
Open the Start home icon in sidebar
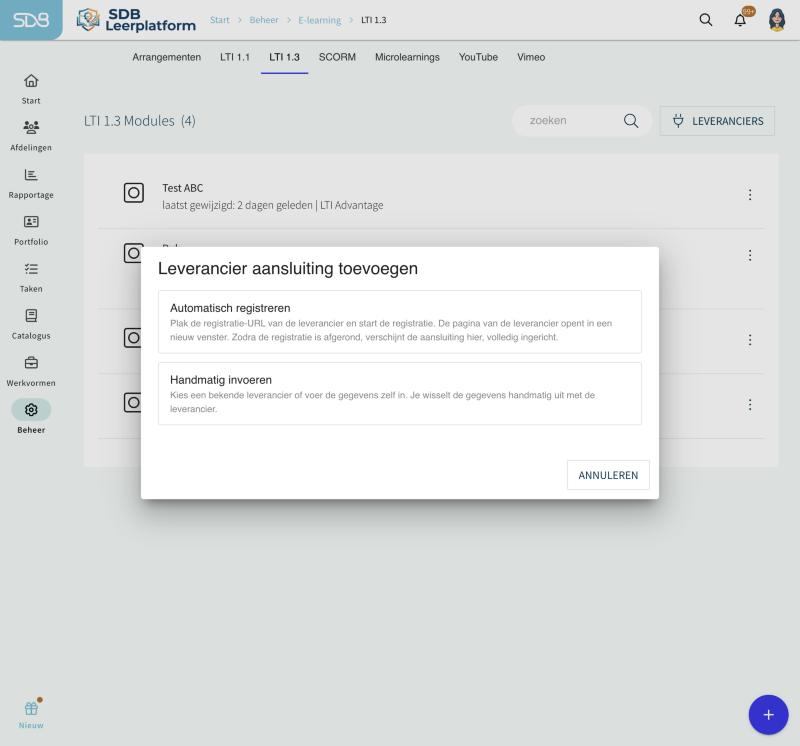[x=31, y=81]
